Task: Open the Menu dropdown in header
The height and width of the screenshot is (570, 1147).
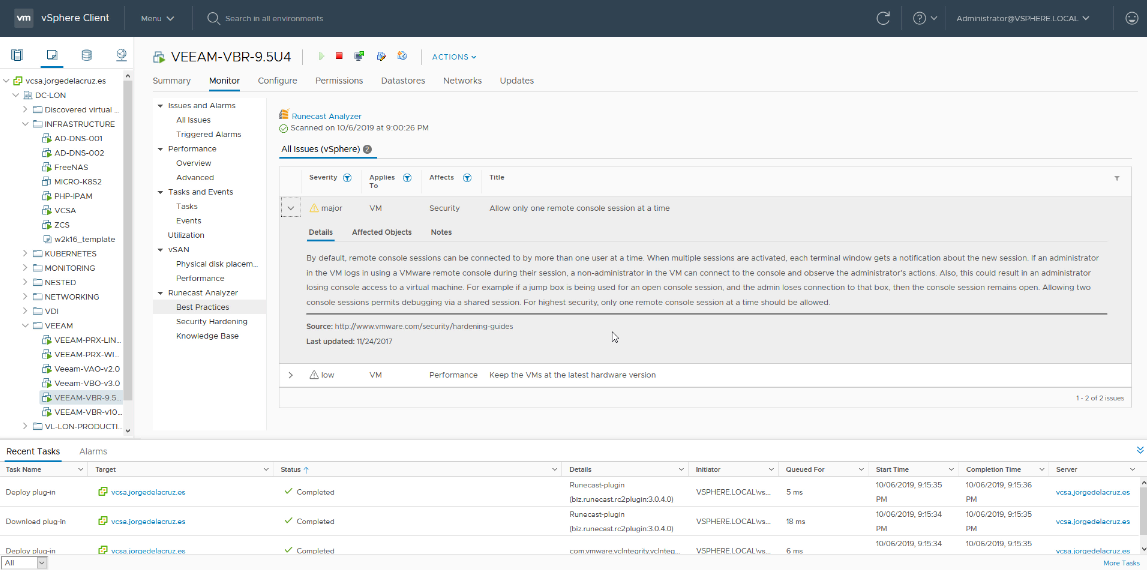Action: [157, 18]
